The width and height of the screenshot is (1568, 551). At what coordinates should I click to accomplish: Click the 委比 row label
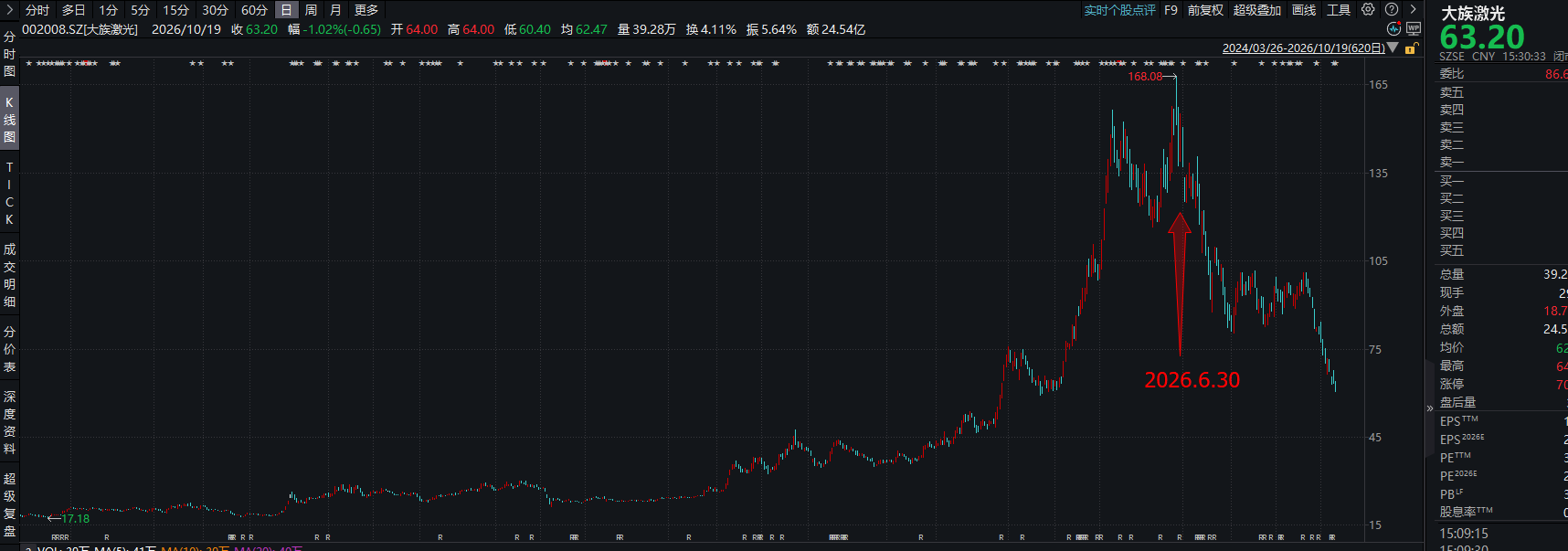tap(1452, 73)
